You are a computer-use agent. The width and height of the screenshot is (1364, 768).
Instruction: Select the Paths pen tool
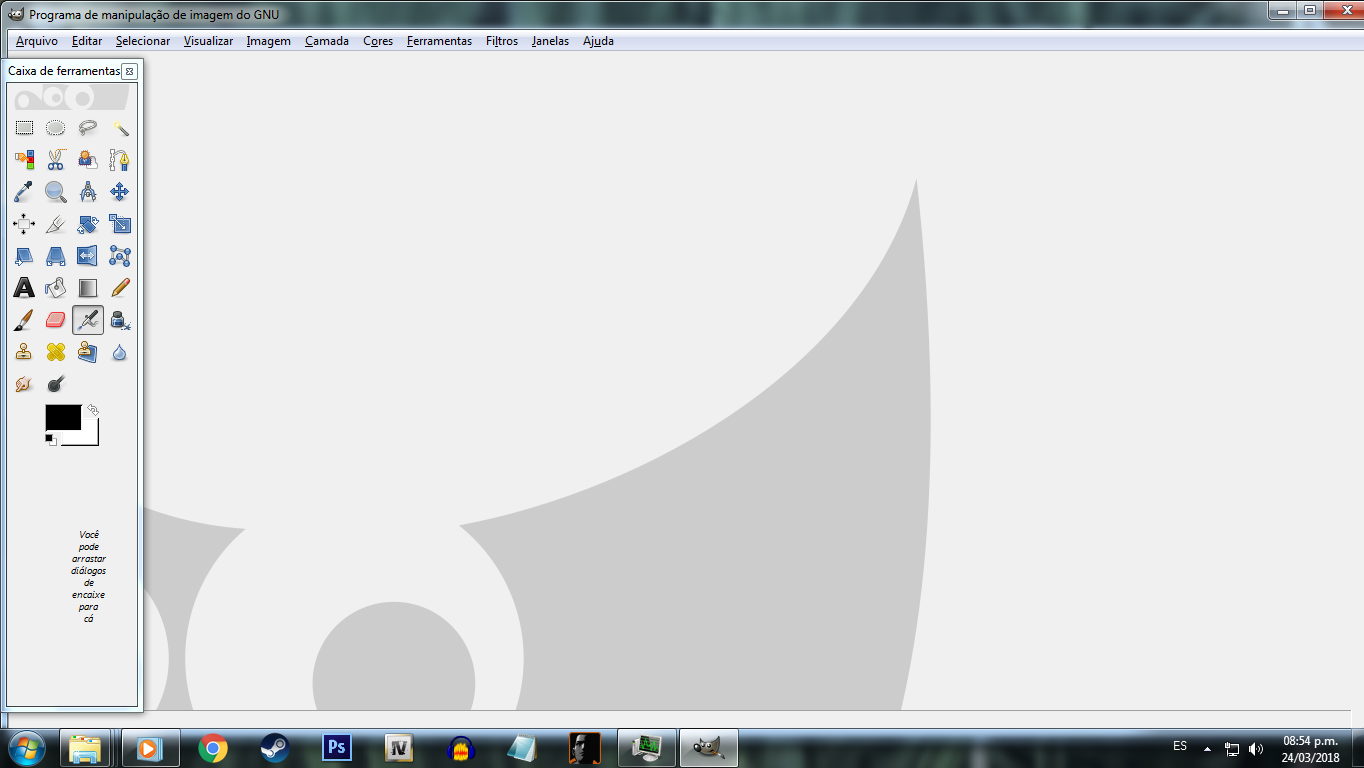120,160
